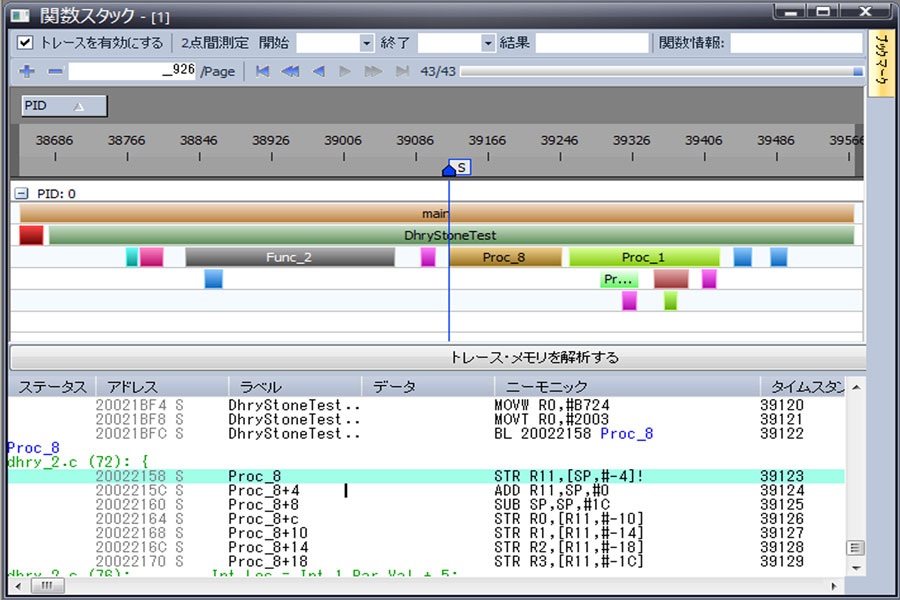This screenshot has width=900, height=600.
Task: Move the page position slider
Action: tap(858, 71)
